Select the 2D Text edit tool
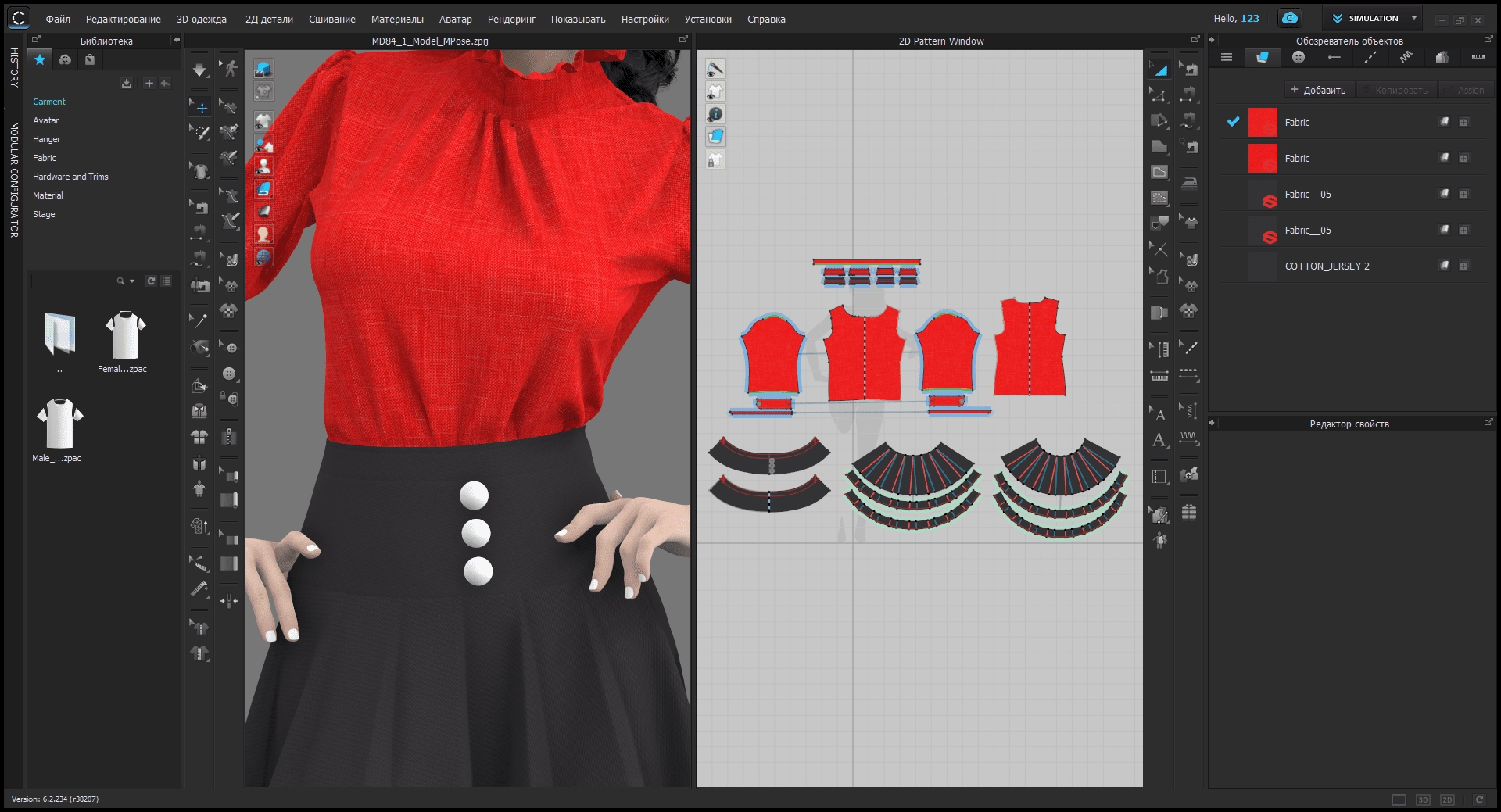 pos(1159,415)
